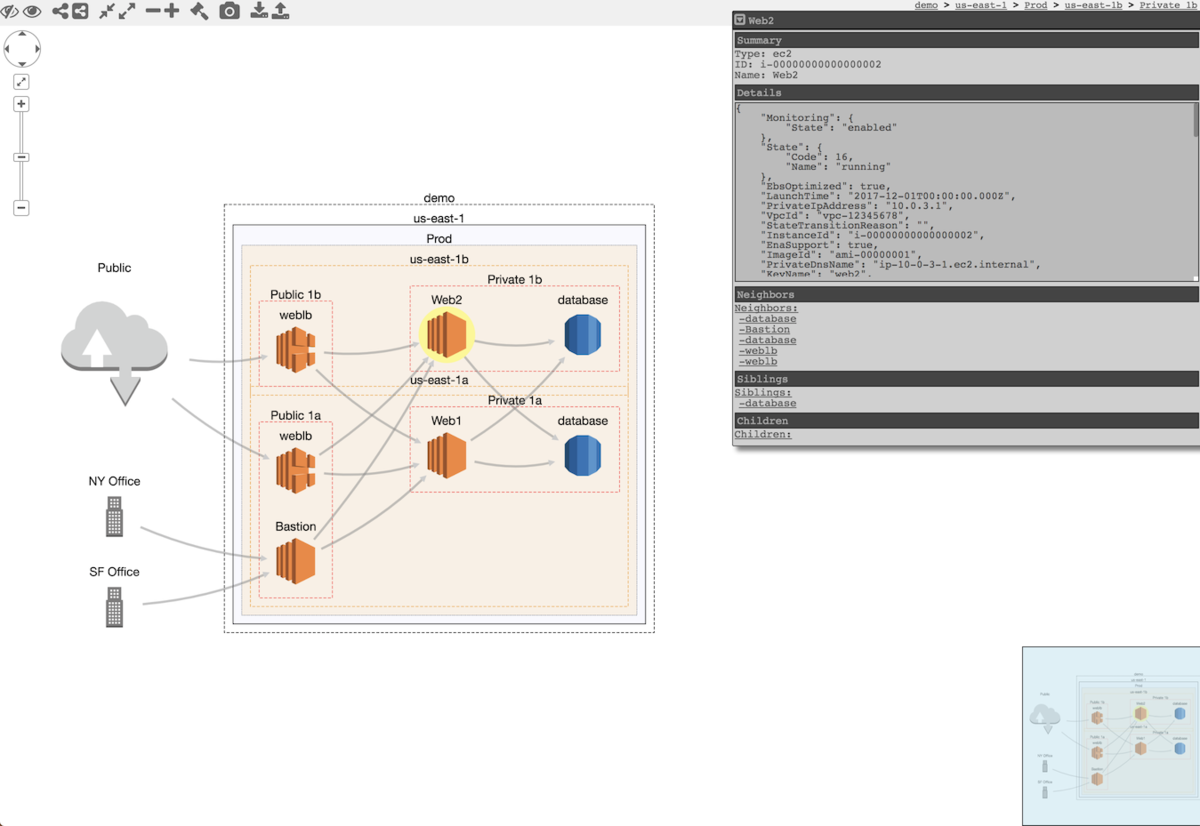Navigate to Prod in the breadcrumb
This screenshot has width=1200, height=826.
1035,4
